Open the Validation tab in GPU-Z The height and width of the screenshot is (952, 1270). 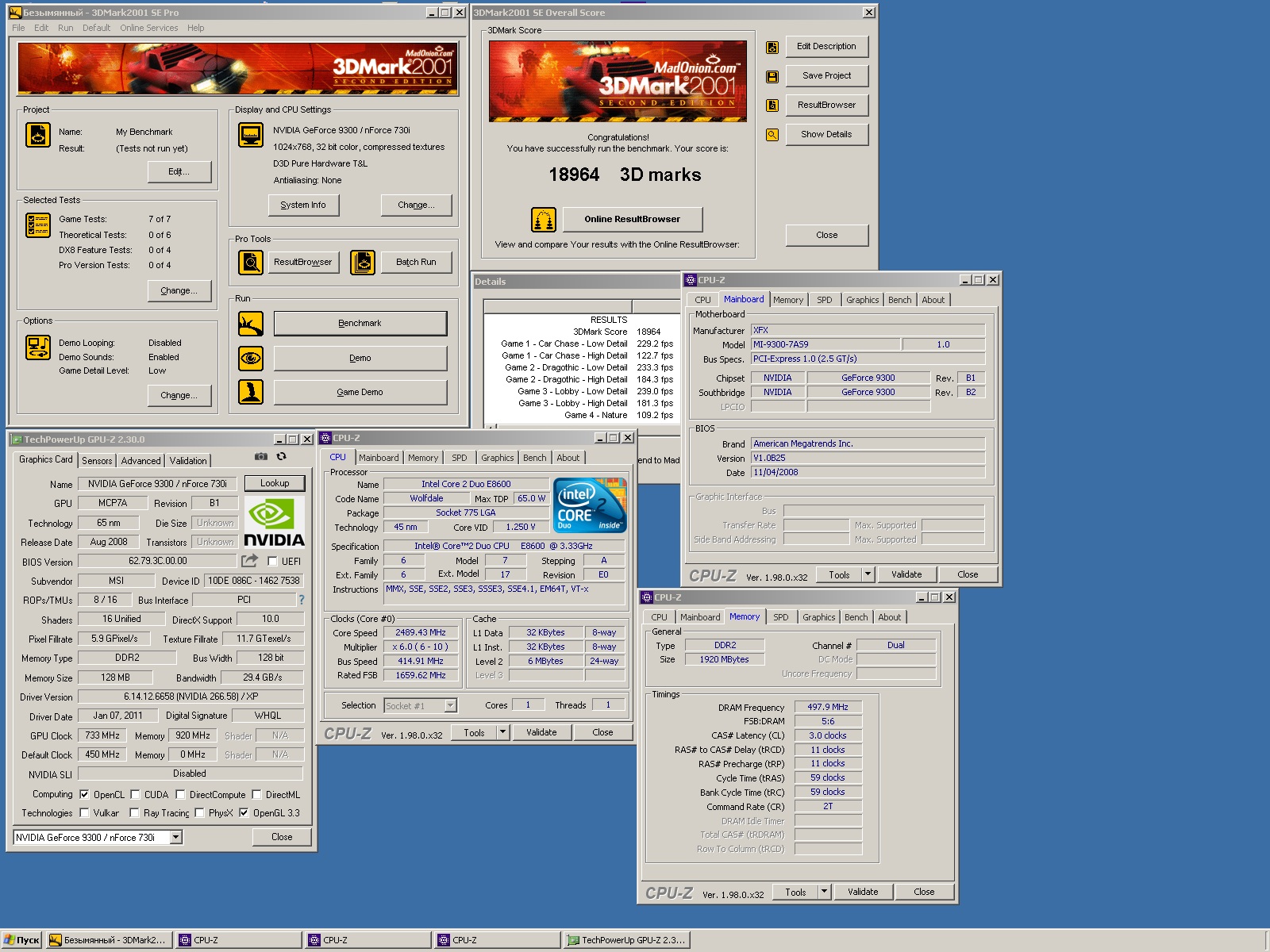click(x=188, y=460)
